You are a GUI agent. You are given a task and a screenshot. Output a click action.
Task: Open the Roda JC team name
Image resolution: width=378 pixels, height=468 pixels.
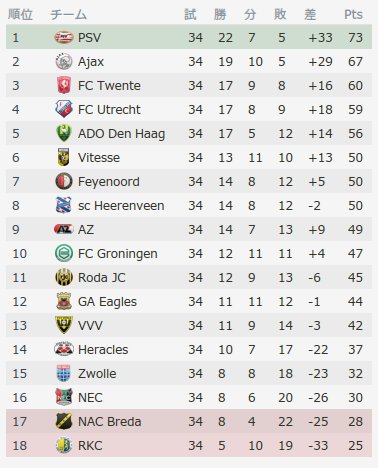click(x=102, y=278)
